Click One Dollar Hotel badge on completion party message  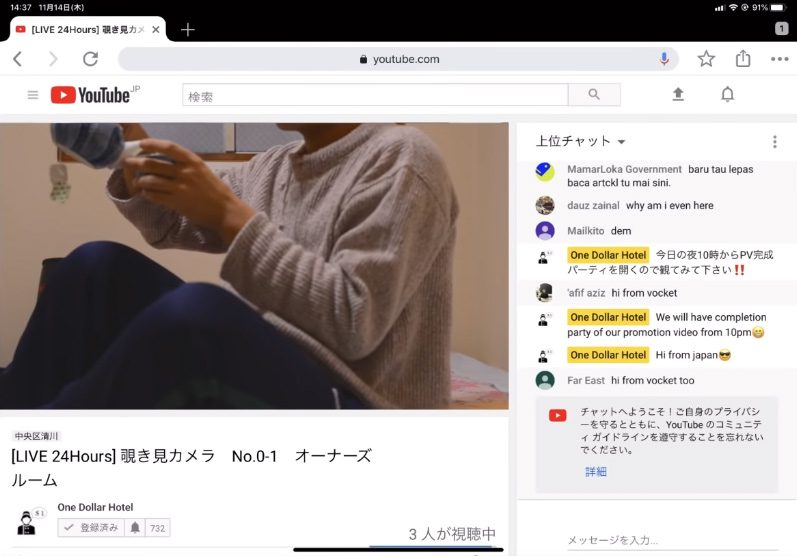608,317
